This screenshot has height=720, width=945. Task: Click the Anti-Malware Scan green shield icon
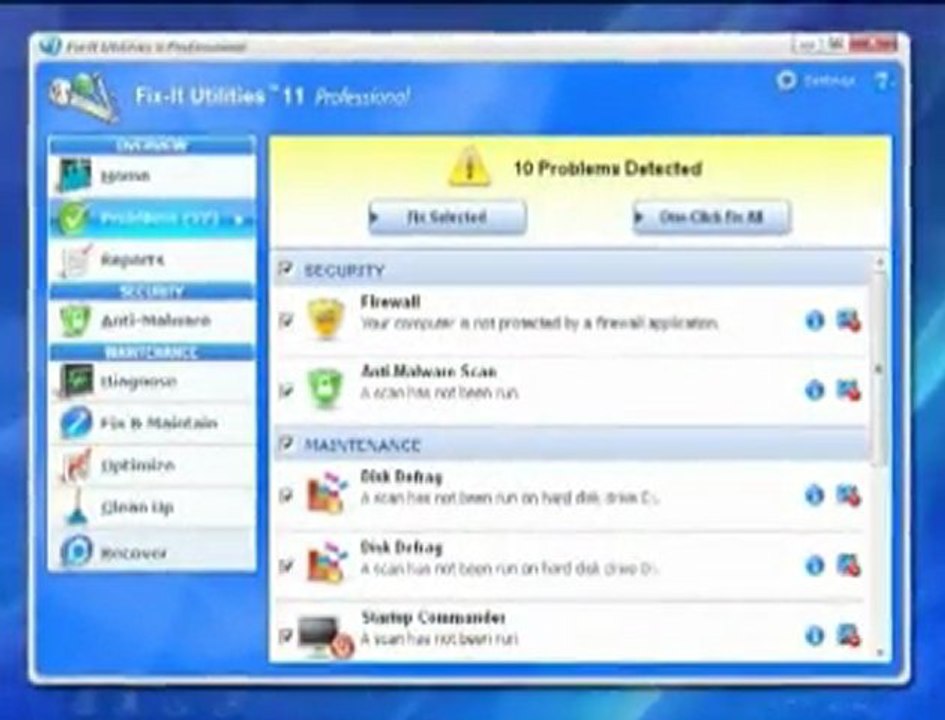coord(325,389)
